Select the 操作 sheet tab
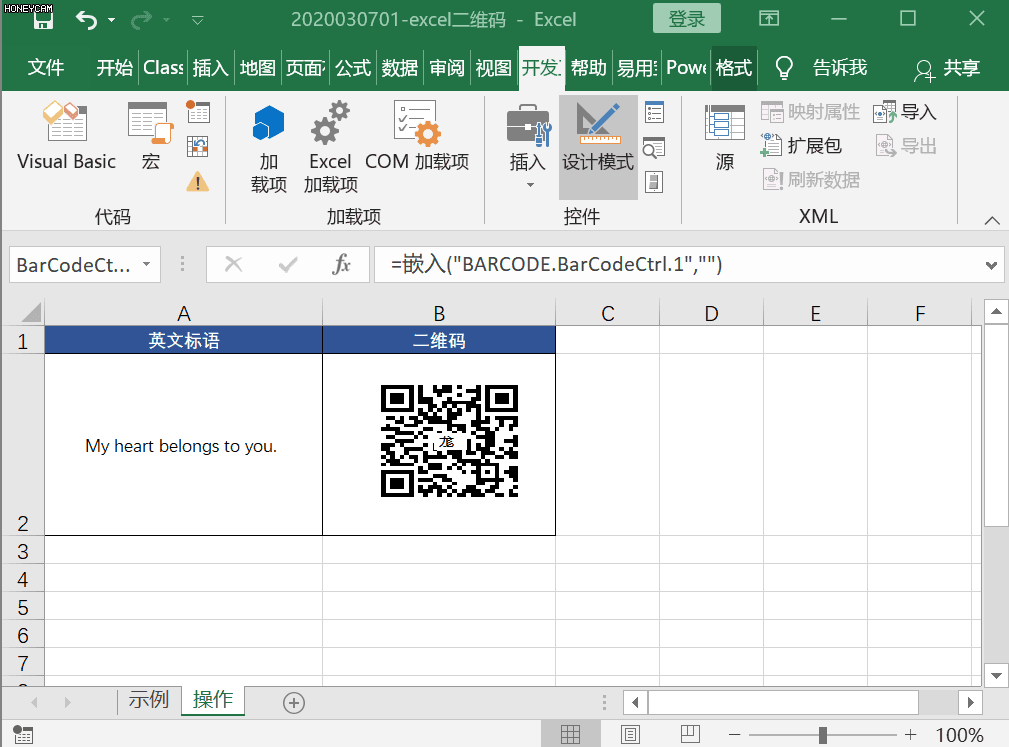Image resolution: width=1009 pixels, height=747 pixels. [x=213, y=699]
